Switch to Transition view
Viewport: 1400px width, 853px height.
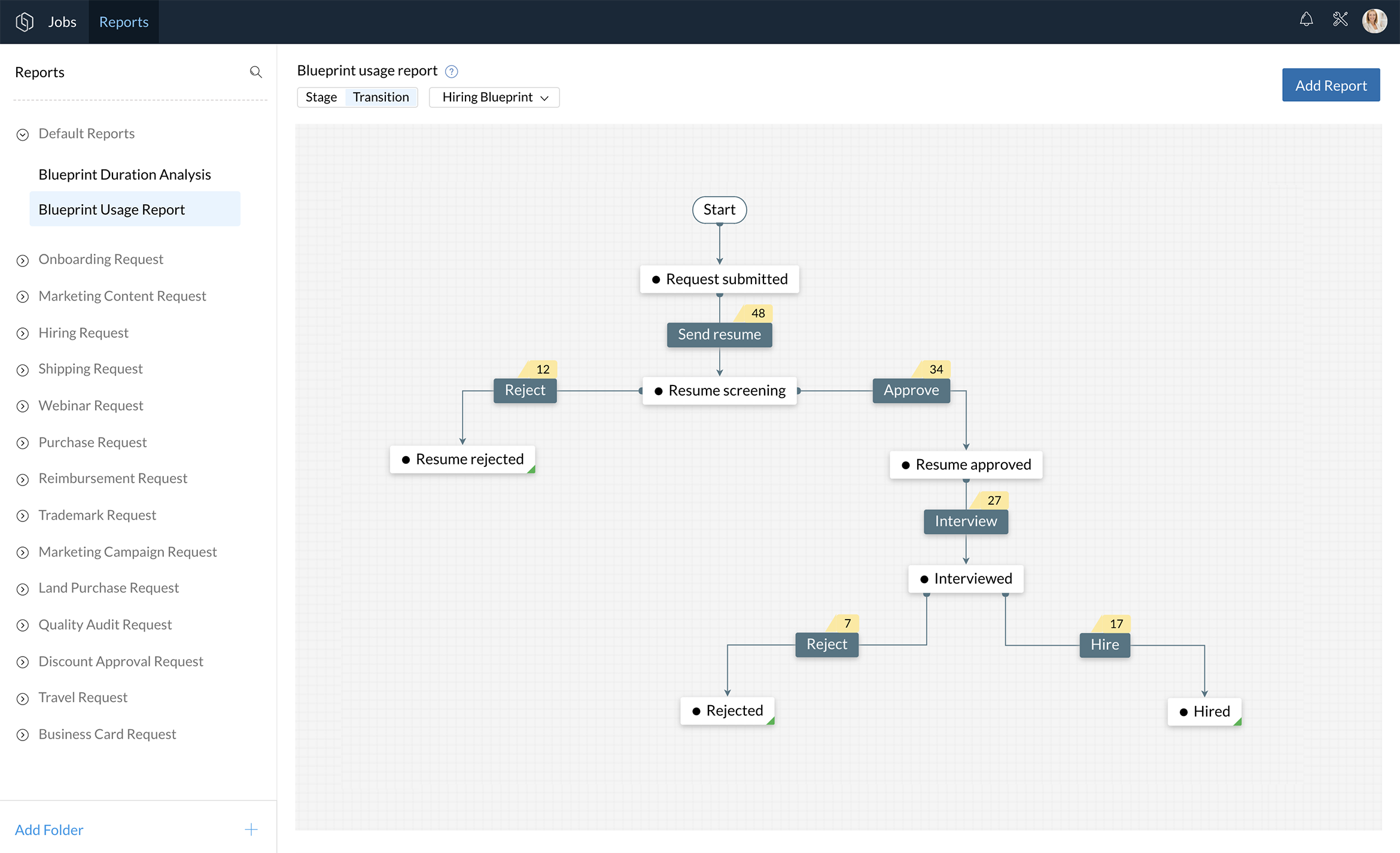click(381, 97)
